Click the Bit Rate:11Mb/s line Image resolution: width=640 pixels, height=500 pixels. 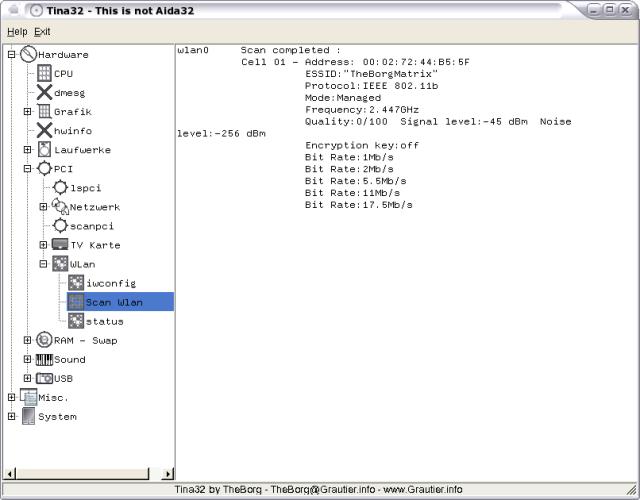click(x=352, y=193)
